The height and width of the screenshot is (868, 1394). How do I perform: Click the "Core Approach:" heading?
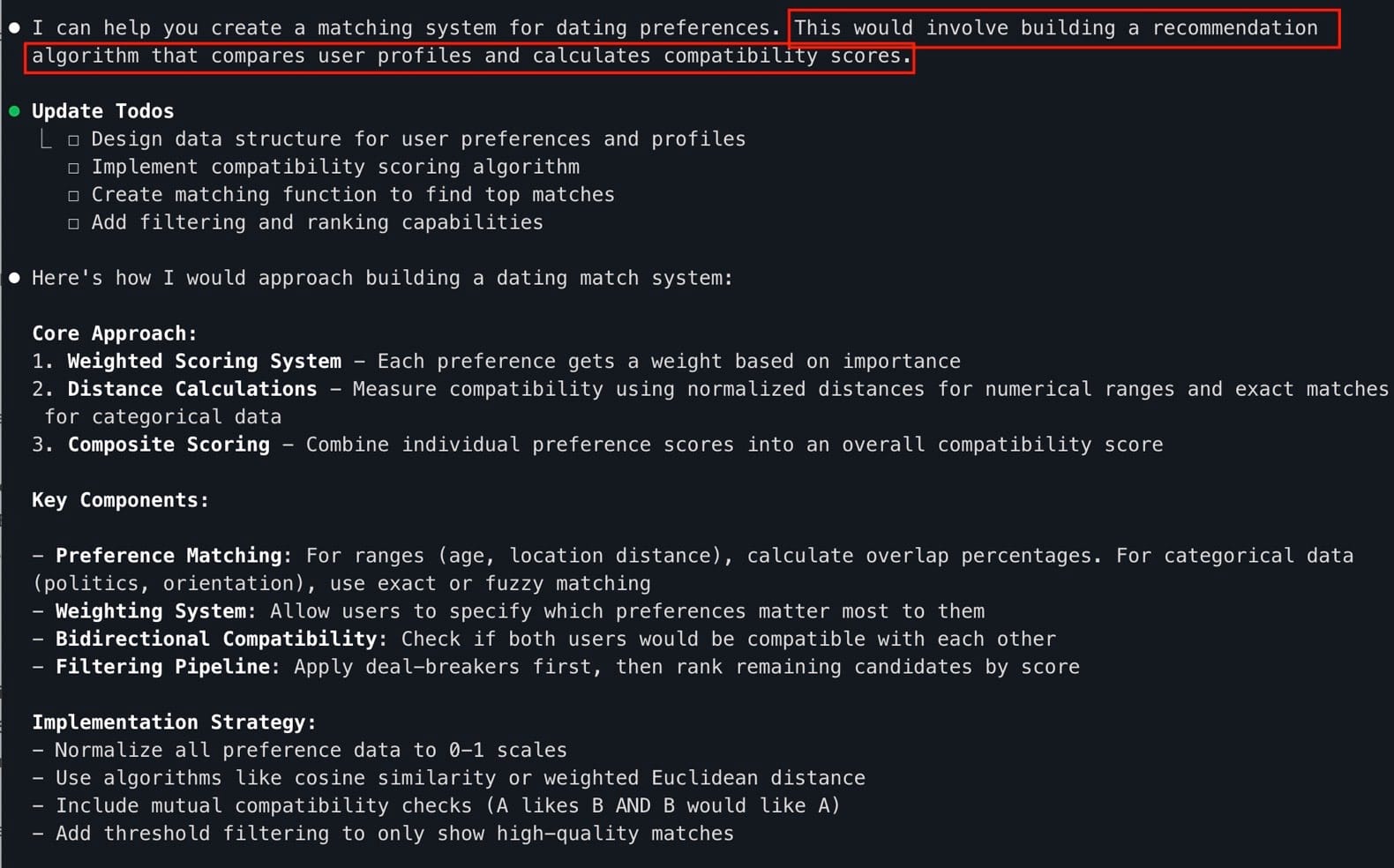(115, 333)
